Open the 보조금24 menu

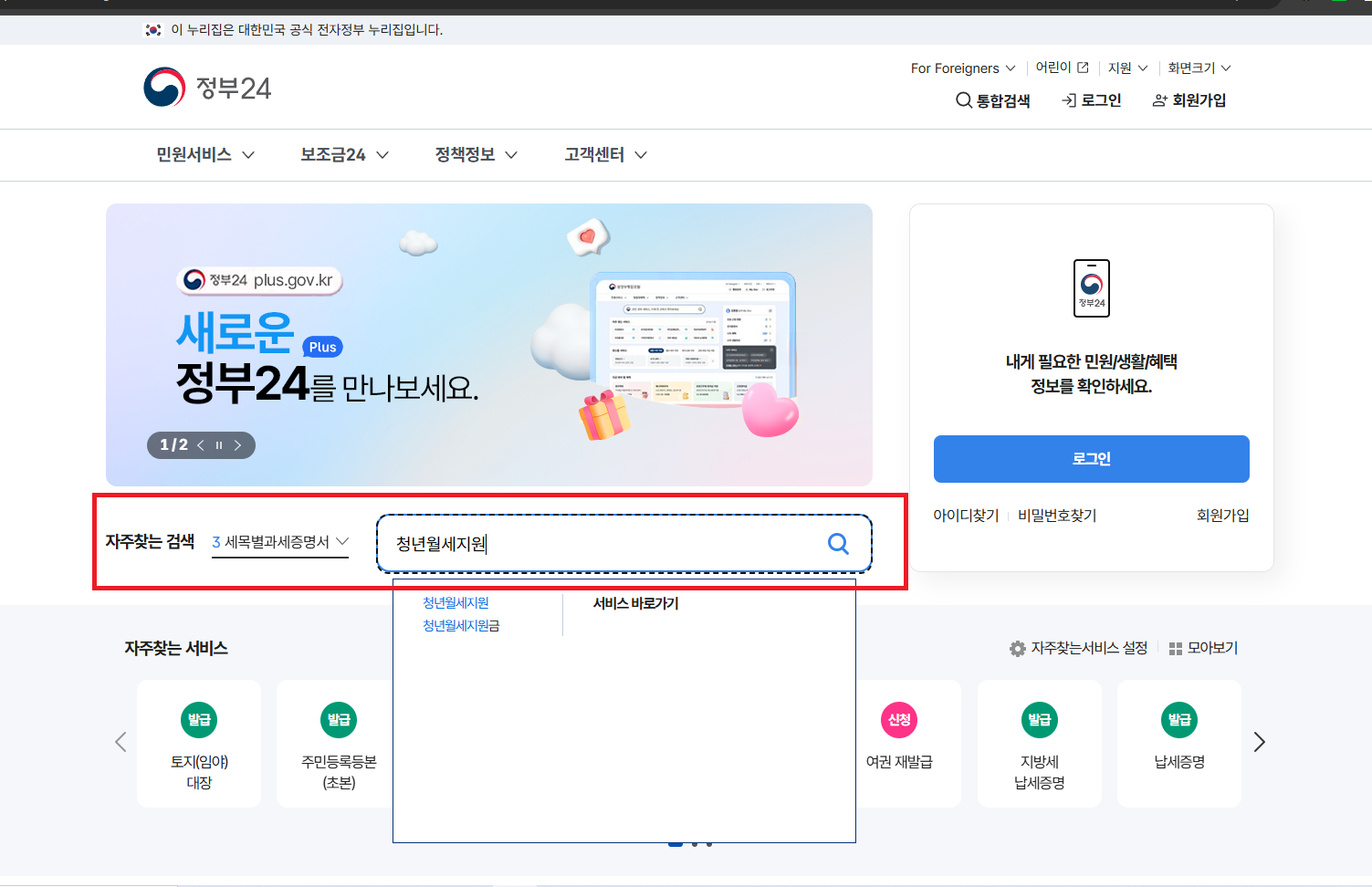pyautogui.click(x=345, y=155)
